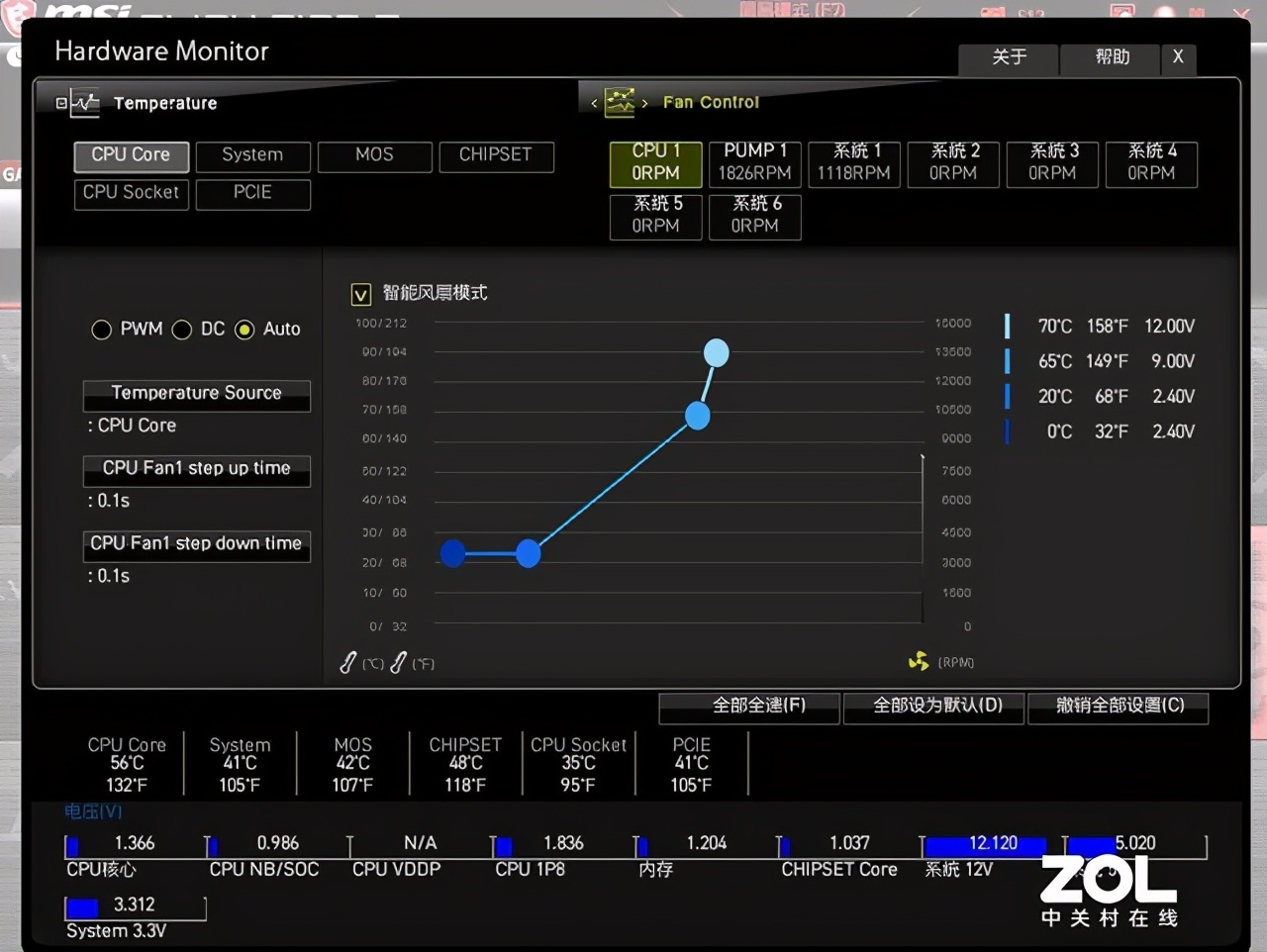Click the CPU 1P8 voltage value 1.836
This screenshot has width=1267, height=952.
(563, 844)
